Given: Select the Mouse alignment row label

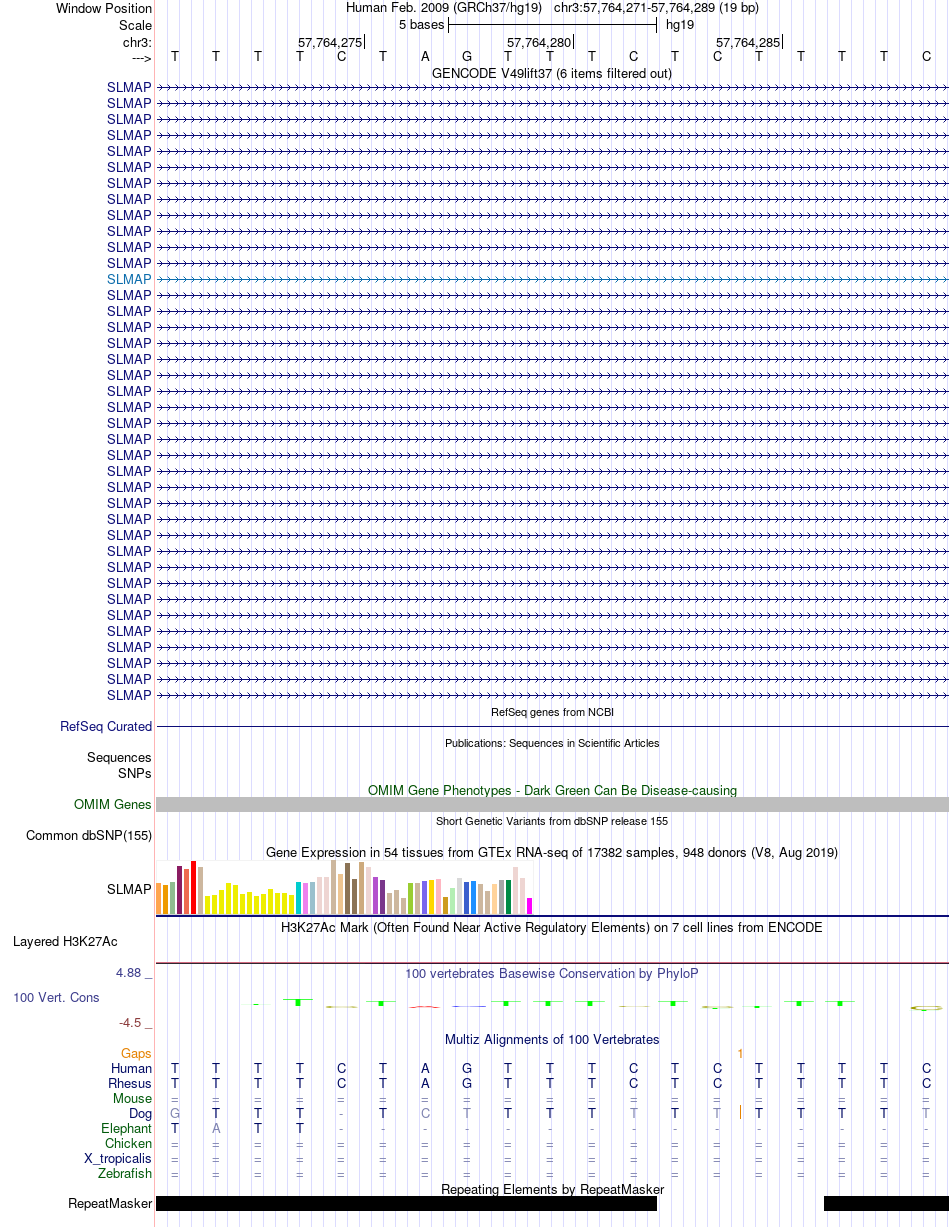Looking at the screenshot, I should click(132, 1098).
